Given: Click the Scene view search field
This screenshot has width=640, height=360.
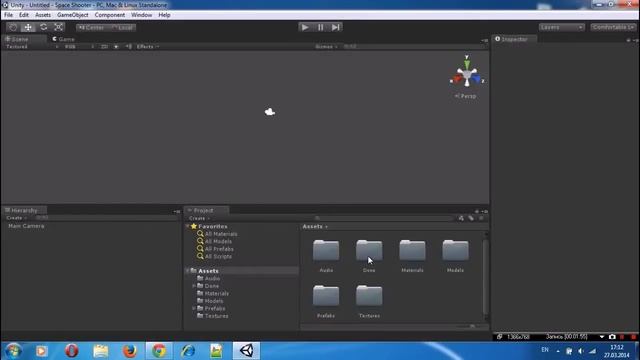Looking at the screenshot, I should [x=413, y=47].
